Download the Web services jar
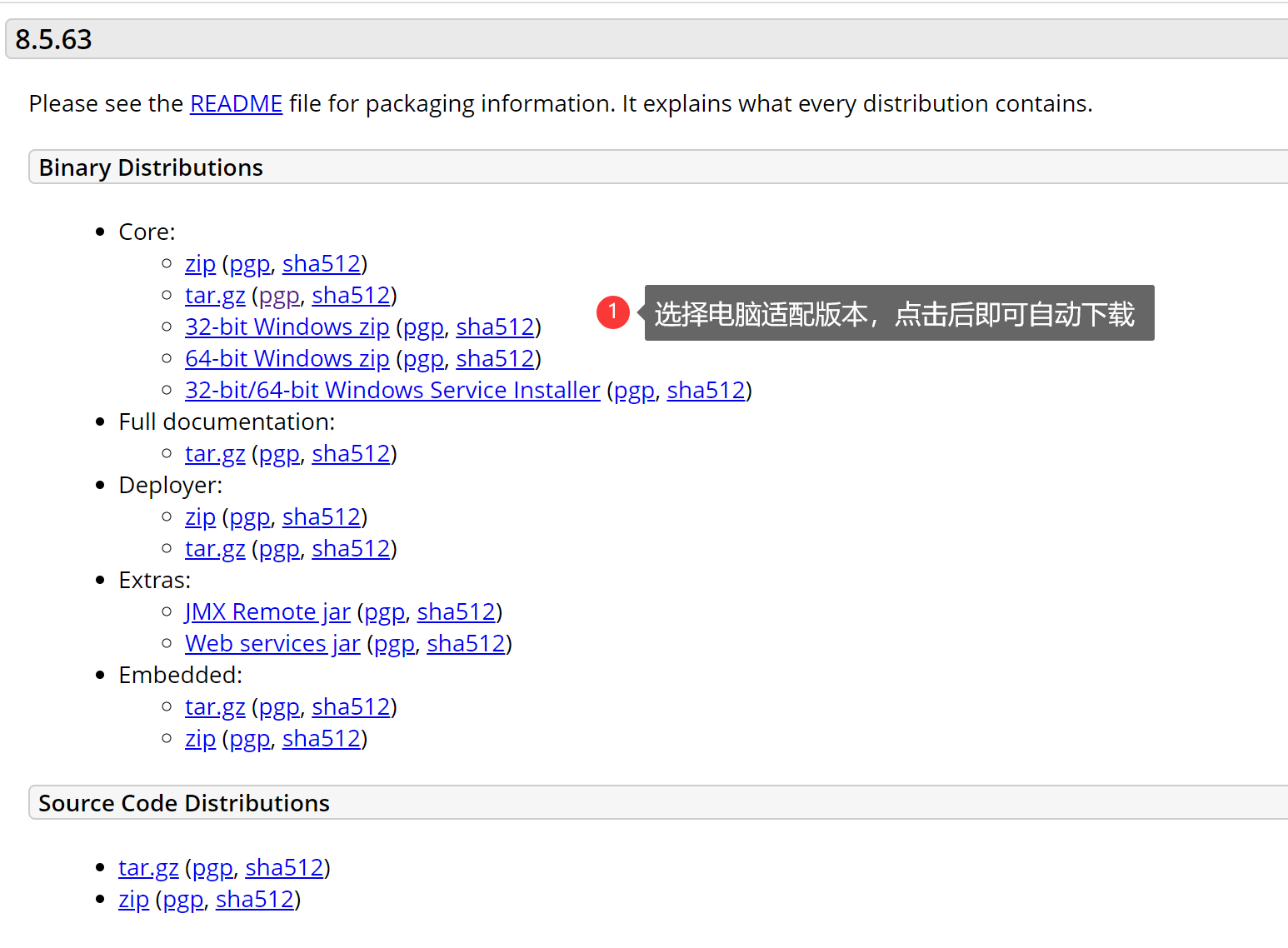The width and height of the screenshot is (1288, 948). [x=272, y=644]
